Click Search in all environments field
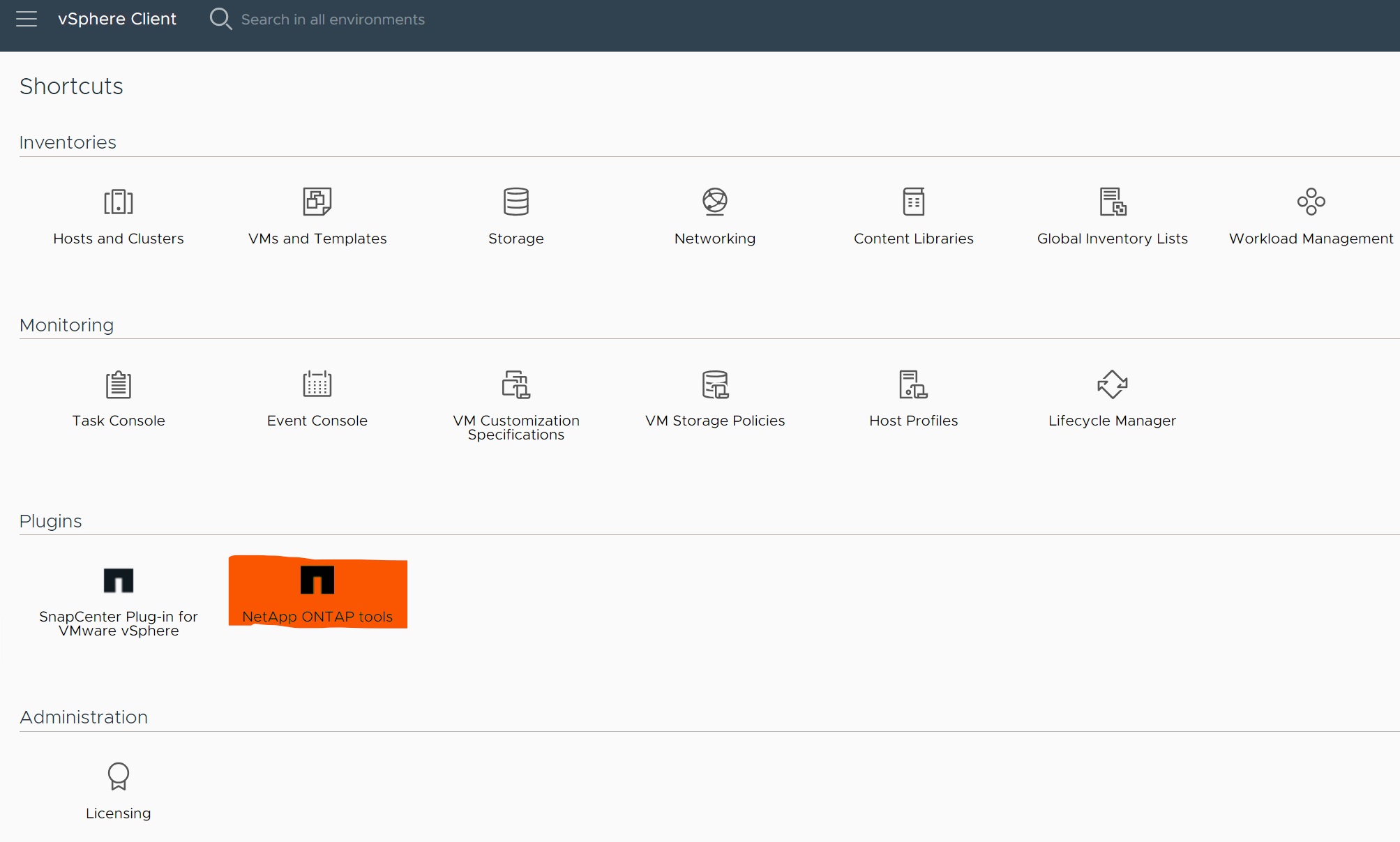1400x842 pixels. coord(330,19)
